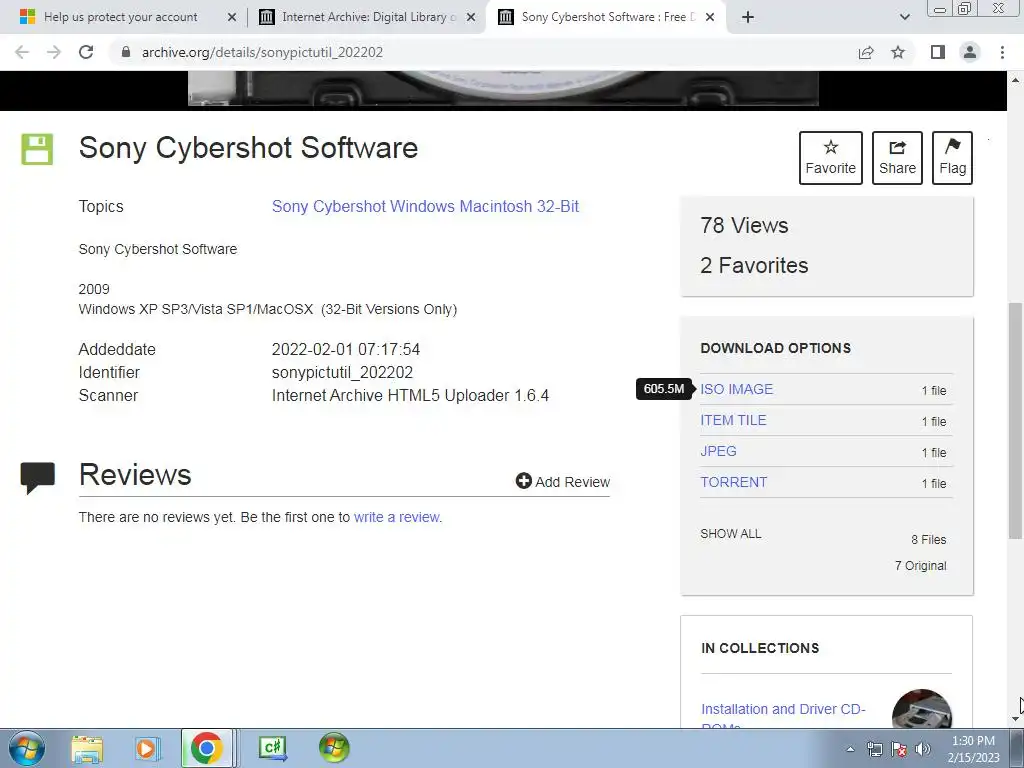Viewport: 1024px width, 768px height.
Task: Download the TORRENT file
Action: click(x=733, y=483)
